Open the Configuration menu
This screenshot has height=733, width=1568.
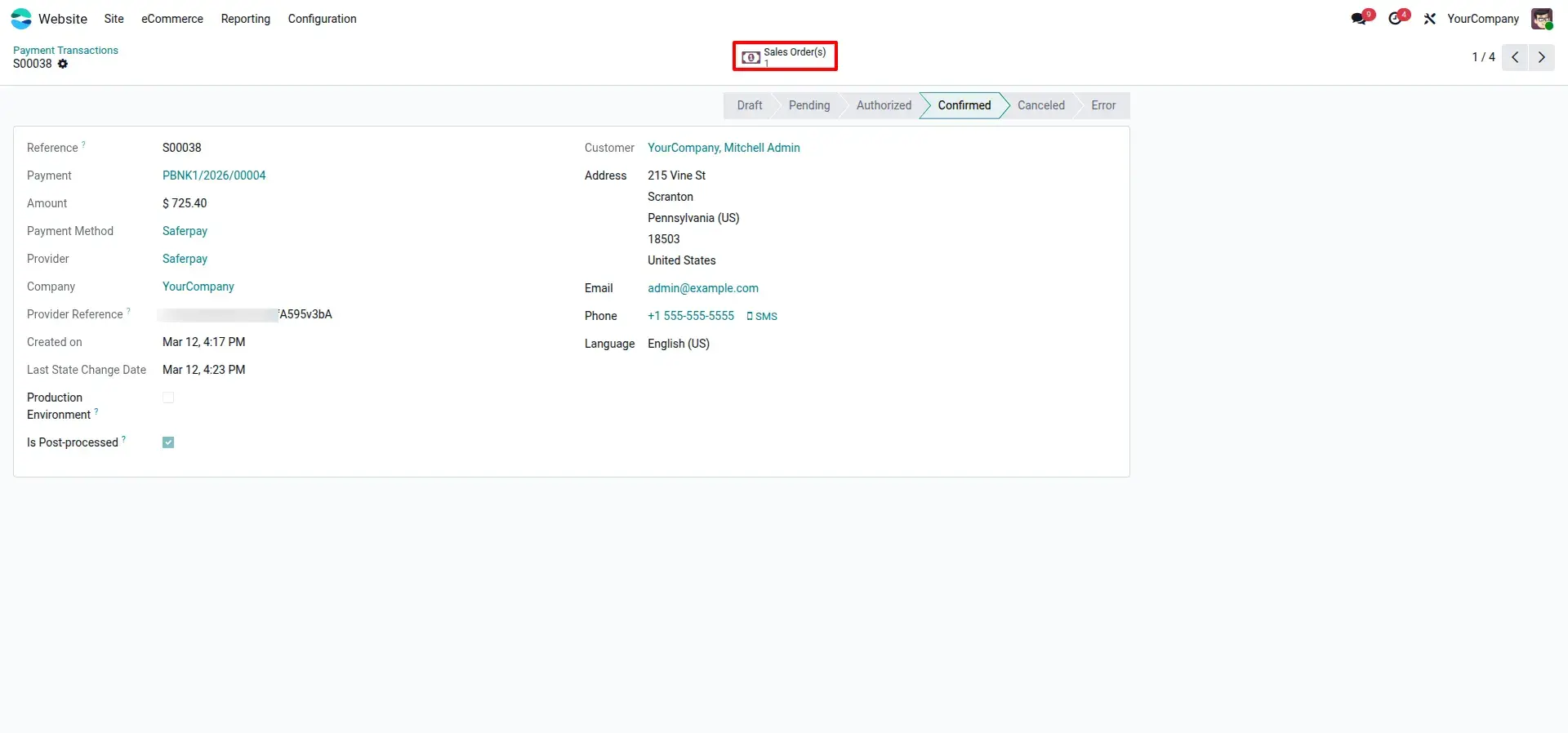[x=322, y=19]
